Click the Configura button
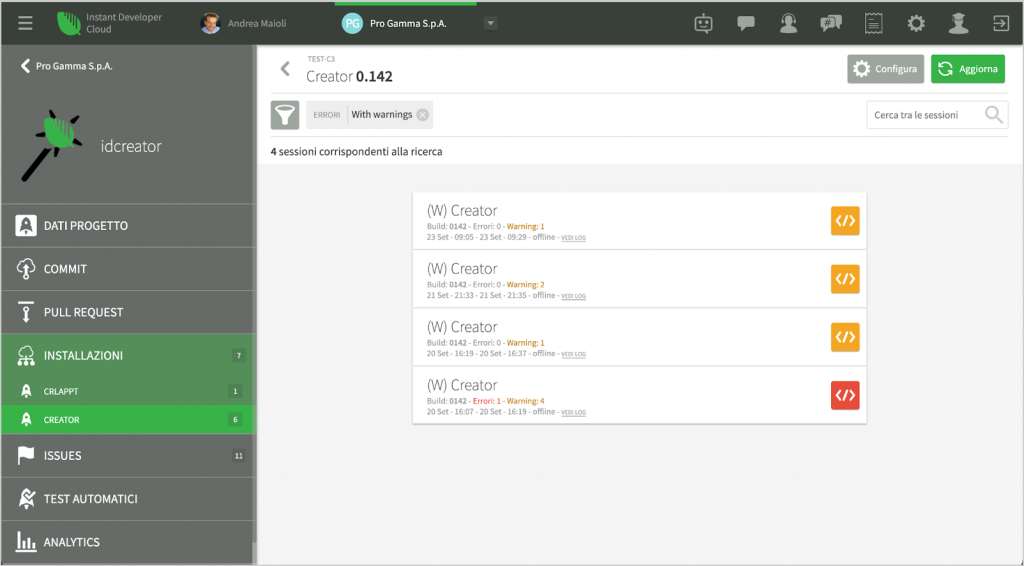Image resolution: width=1024 pixels, height=566 pixels. coord(886,69)
